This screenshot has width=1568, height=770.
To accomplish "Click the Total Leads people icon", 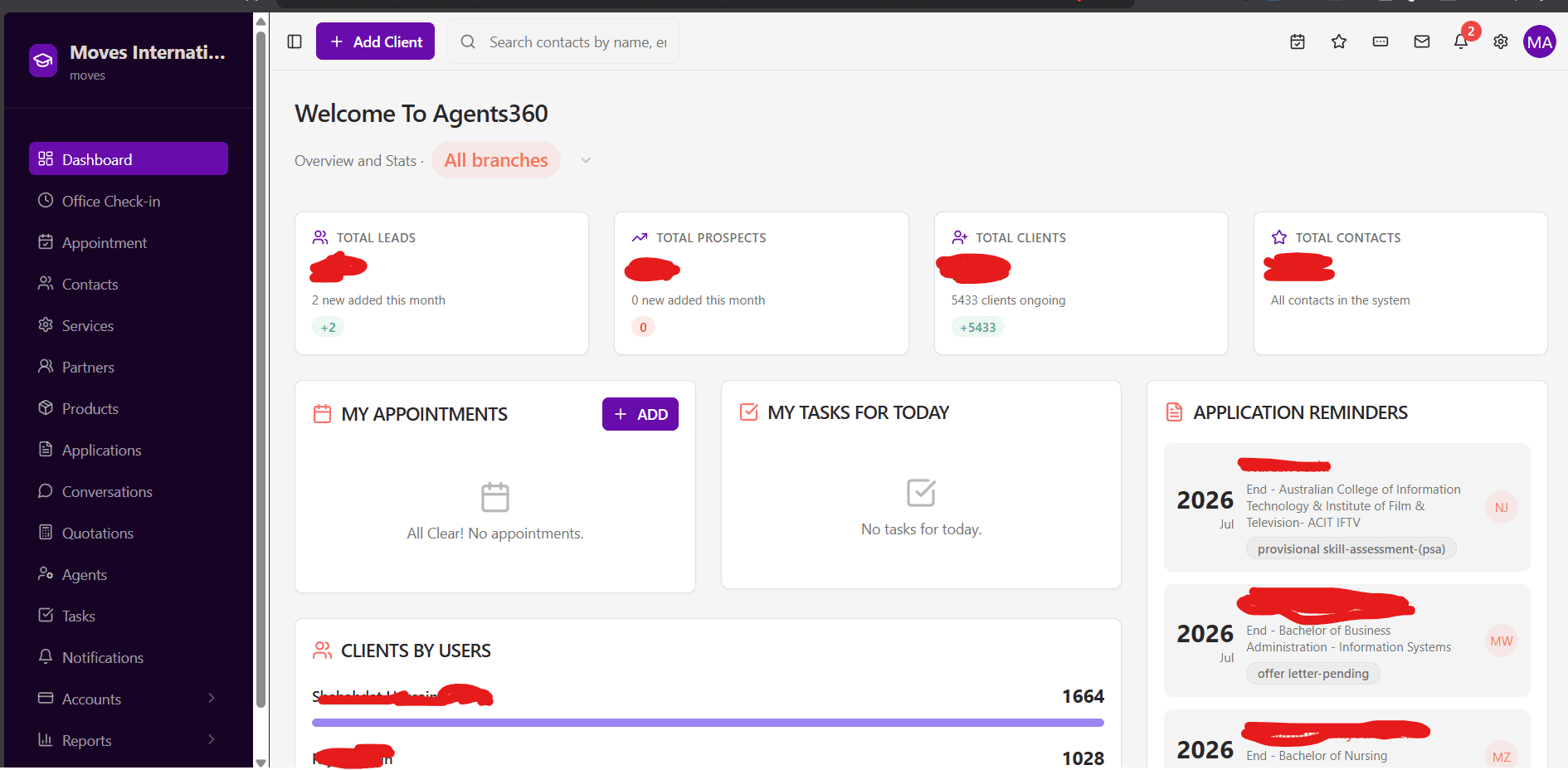I will (x=320, y=237).
